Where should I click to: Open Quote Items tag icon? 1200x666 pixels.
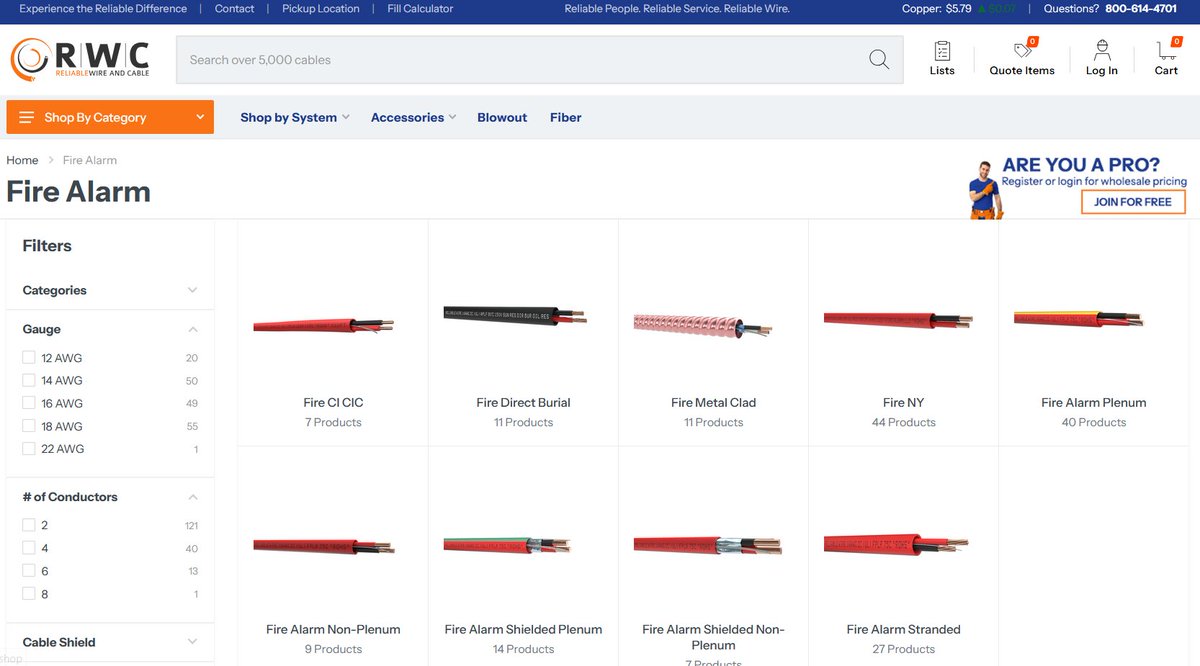click(1022, 51)
